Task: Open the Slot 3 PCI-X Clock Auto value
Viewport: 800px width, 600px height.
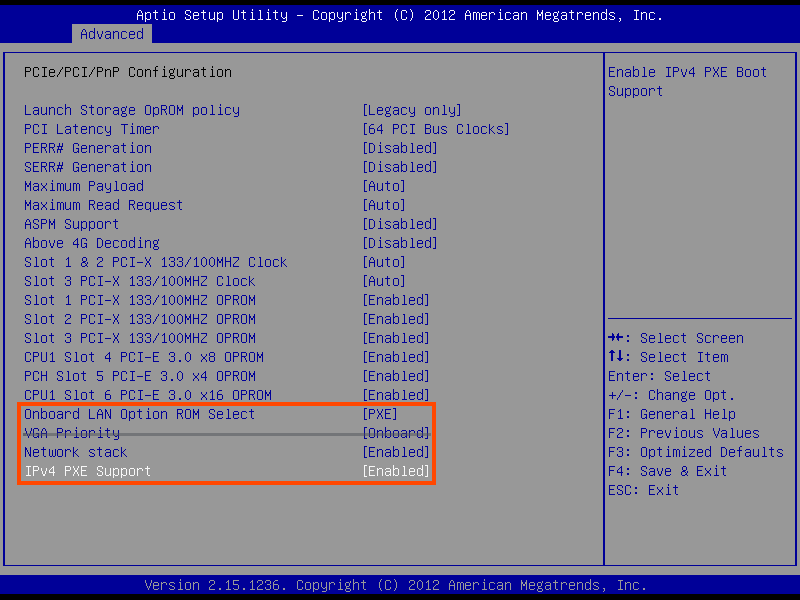Action: 383,281
